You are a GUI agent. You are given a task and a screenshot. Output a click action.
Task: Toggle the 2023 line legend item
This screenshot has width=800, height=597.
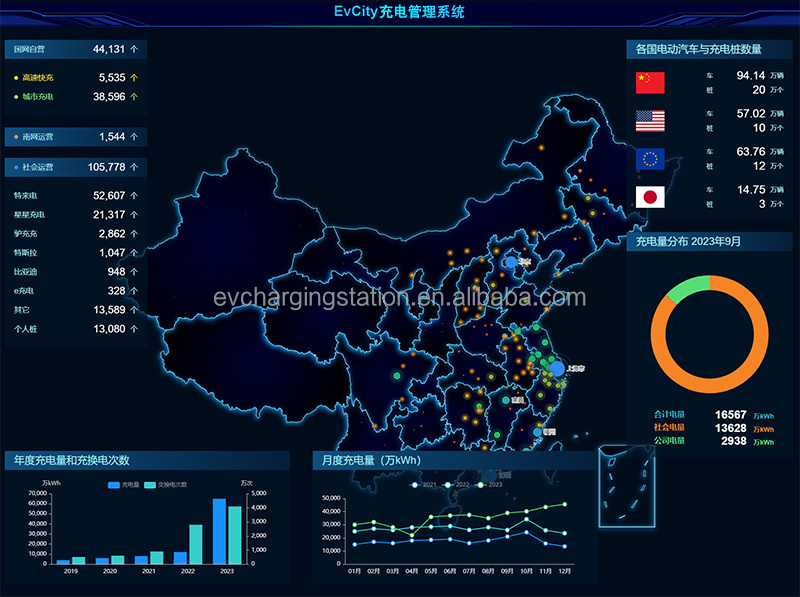click(489, 485)
